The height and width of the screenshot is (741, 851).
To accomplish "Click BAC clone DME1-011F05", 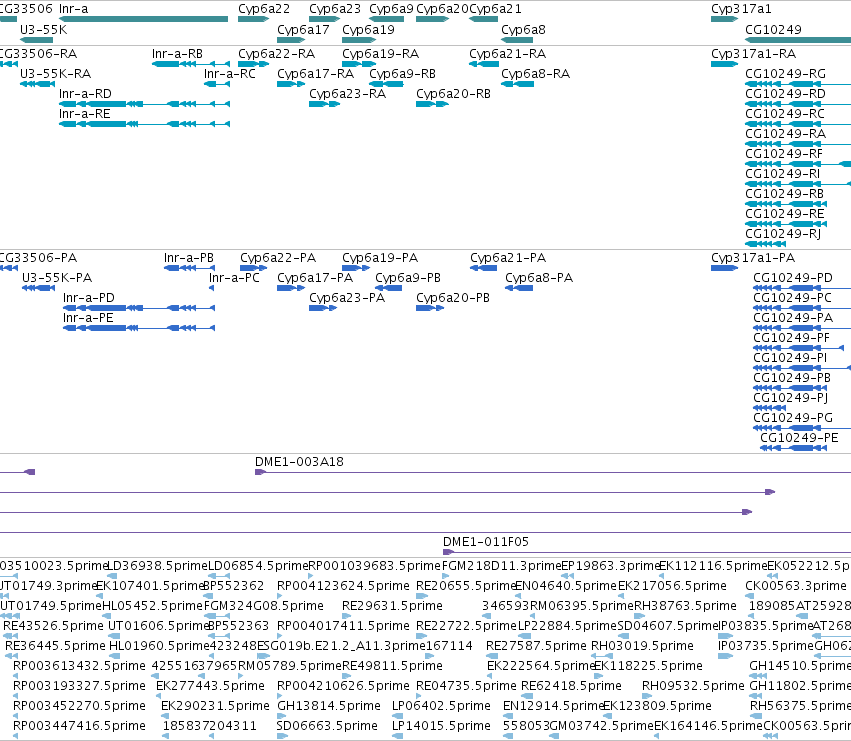I will coord(647,552).
